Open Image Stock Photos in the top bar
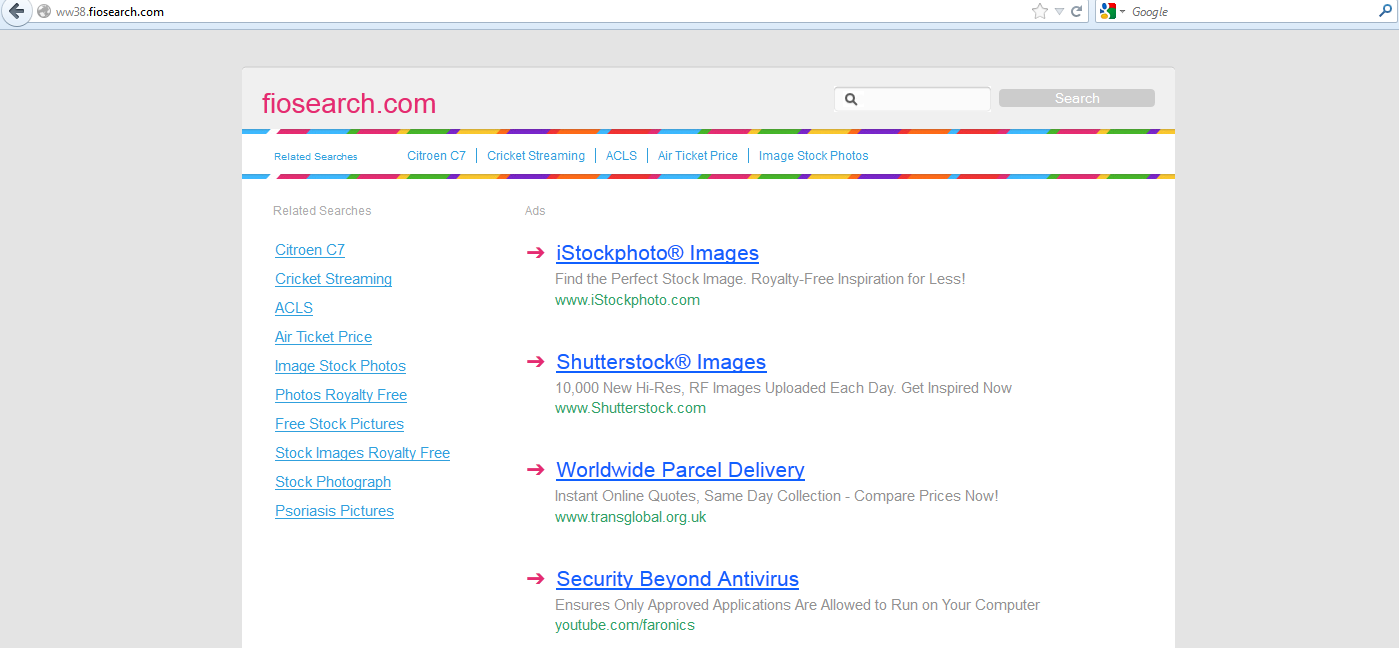Screen dimensions: 1399x648 [x=813, y=156]
